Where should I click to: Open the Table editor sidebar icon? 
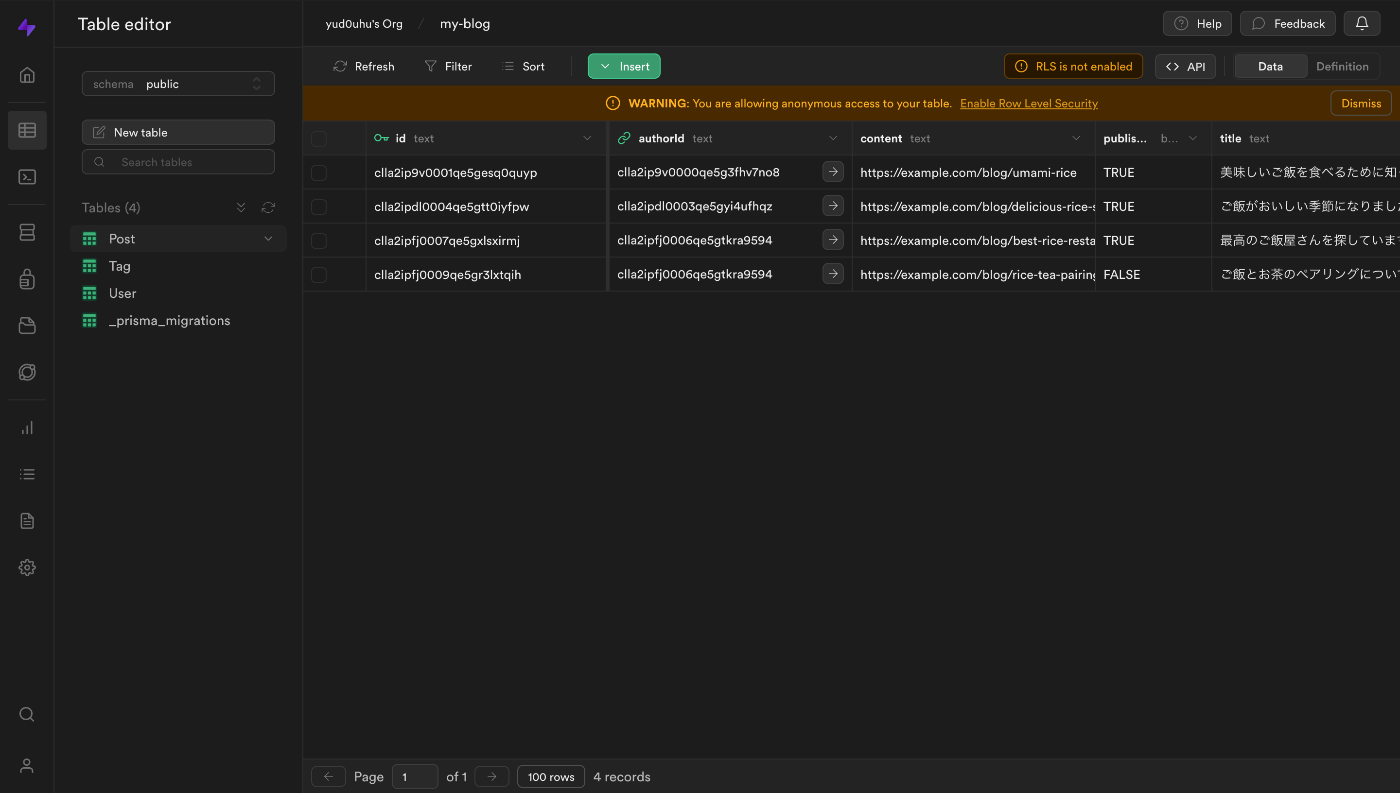click(27, 130)
